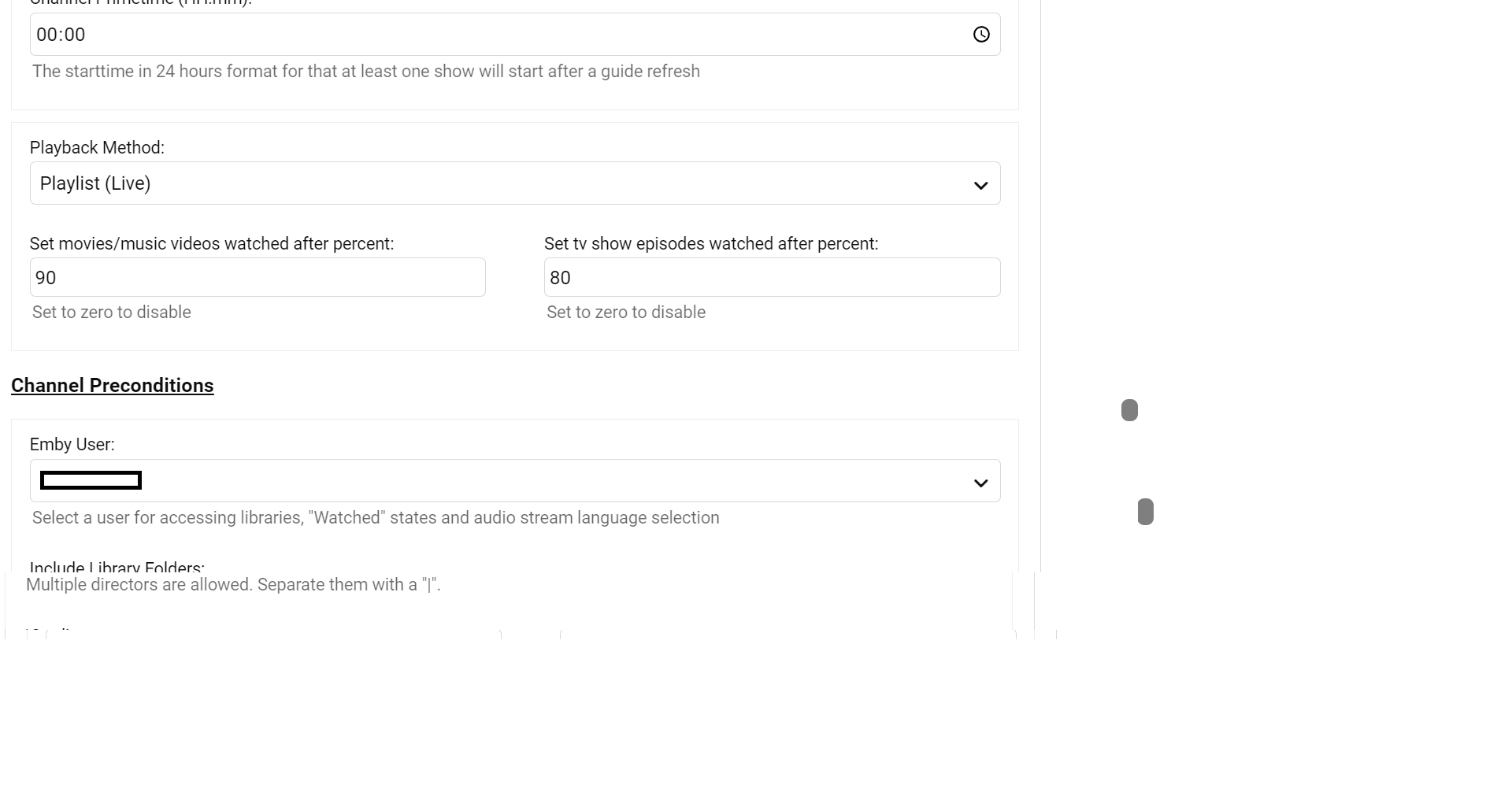The image size is (1512, 803).
Task: Click the tv show episodes watched percent label
Action: [710, 244]
